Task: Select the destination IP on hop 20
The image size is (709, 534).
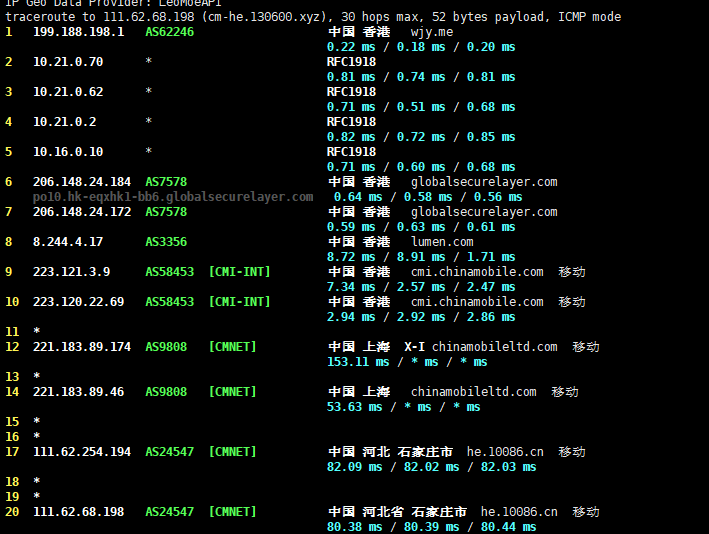Action: [x=79, y=512]
